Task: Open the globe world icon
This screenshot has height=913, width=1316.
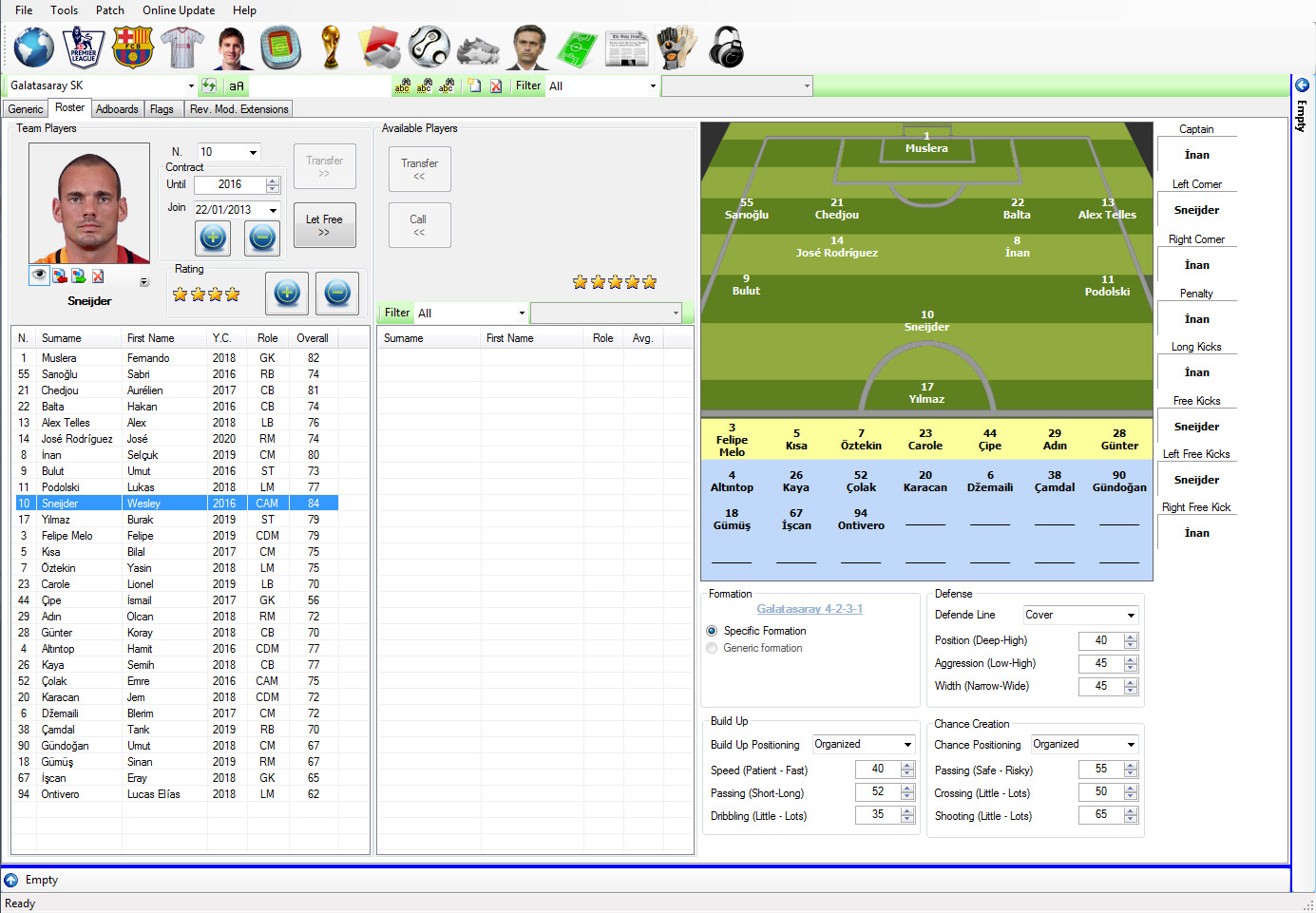Action: (x=33, y=48)
